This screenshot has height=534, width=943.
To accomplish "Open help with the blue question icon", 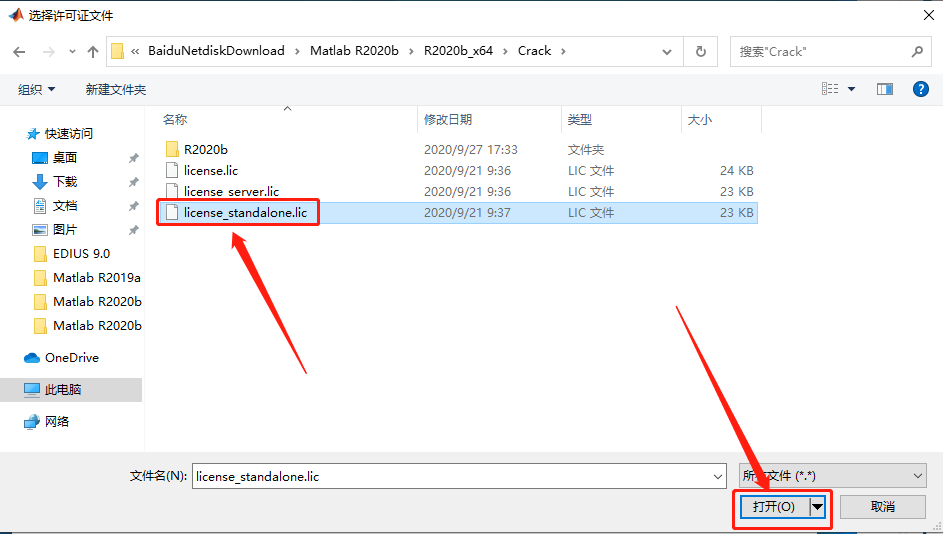I will coord(920,89).
